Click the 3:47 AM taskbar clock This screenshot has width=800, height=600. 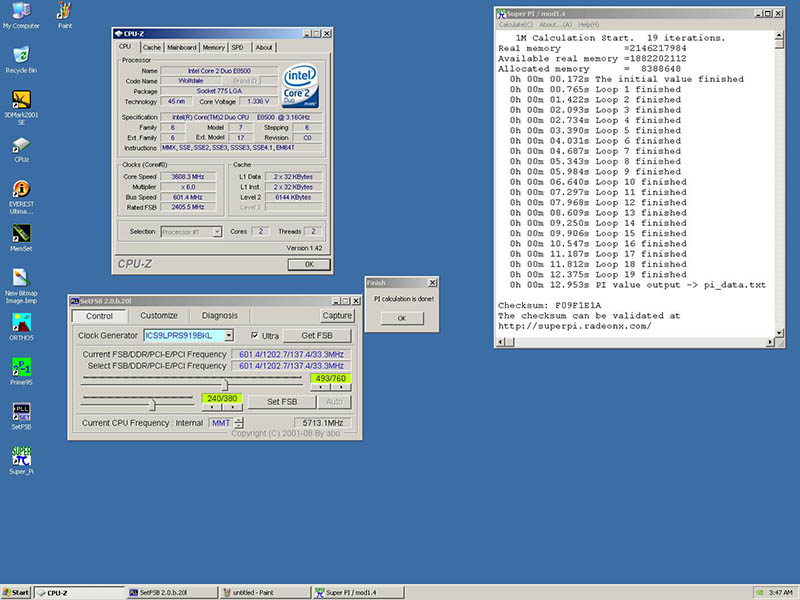(x=781, y=593)
